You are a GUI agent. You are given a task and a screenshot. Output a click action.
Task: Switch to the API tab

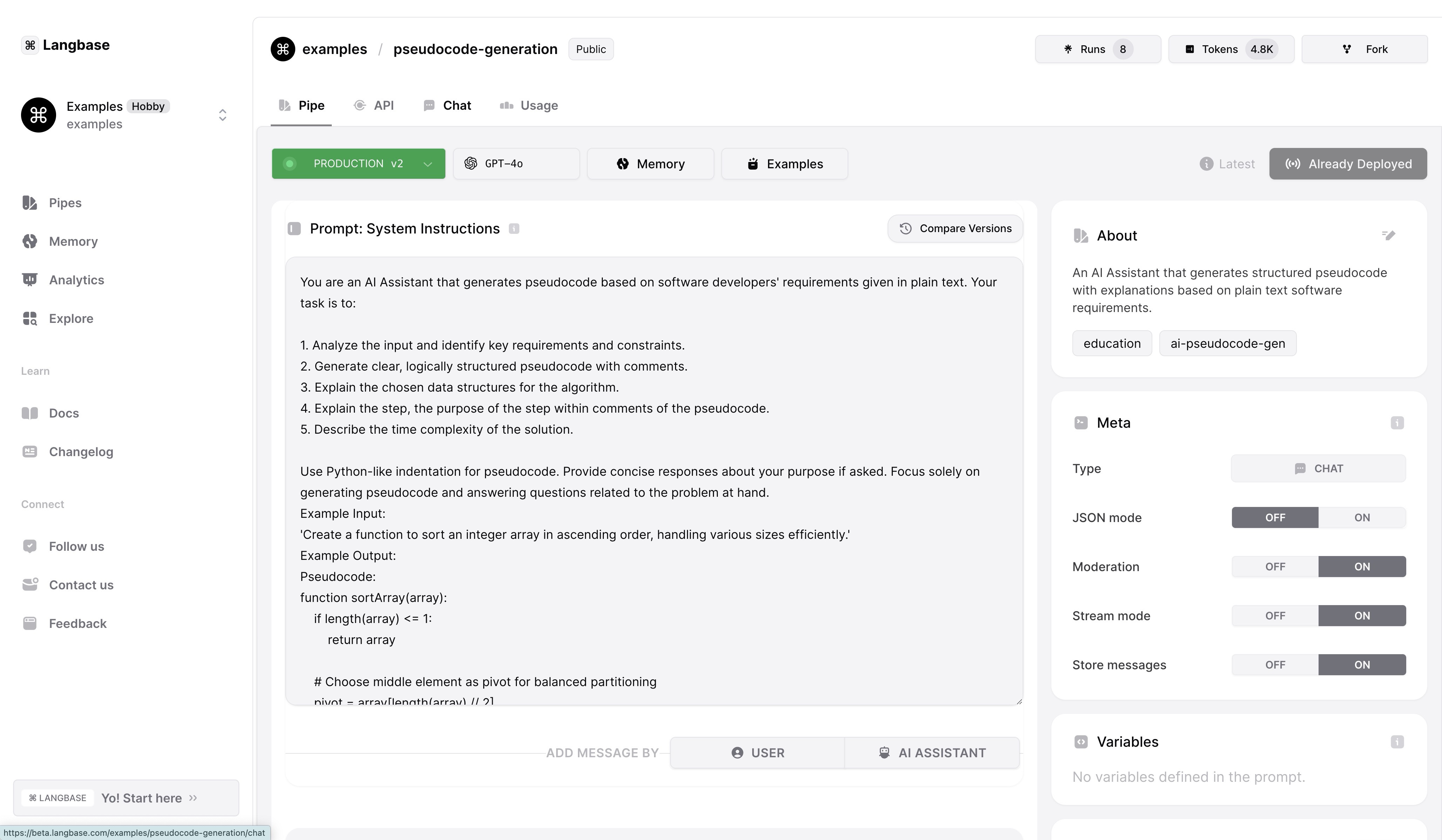tap(374, 106)
